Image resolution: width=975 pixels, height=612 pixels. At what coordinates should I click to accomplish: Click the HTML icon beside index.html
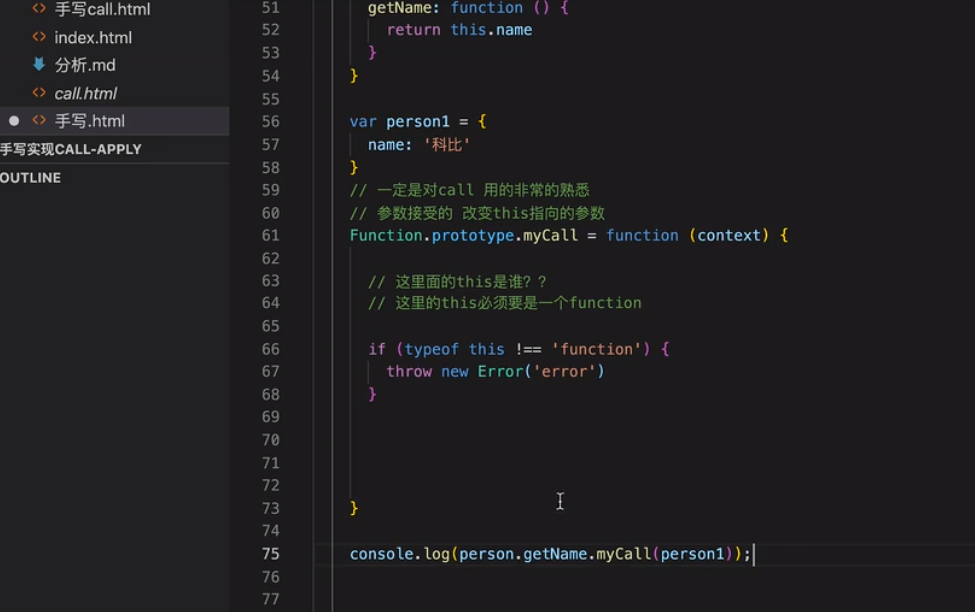point(39,37)
